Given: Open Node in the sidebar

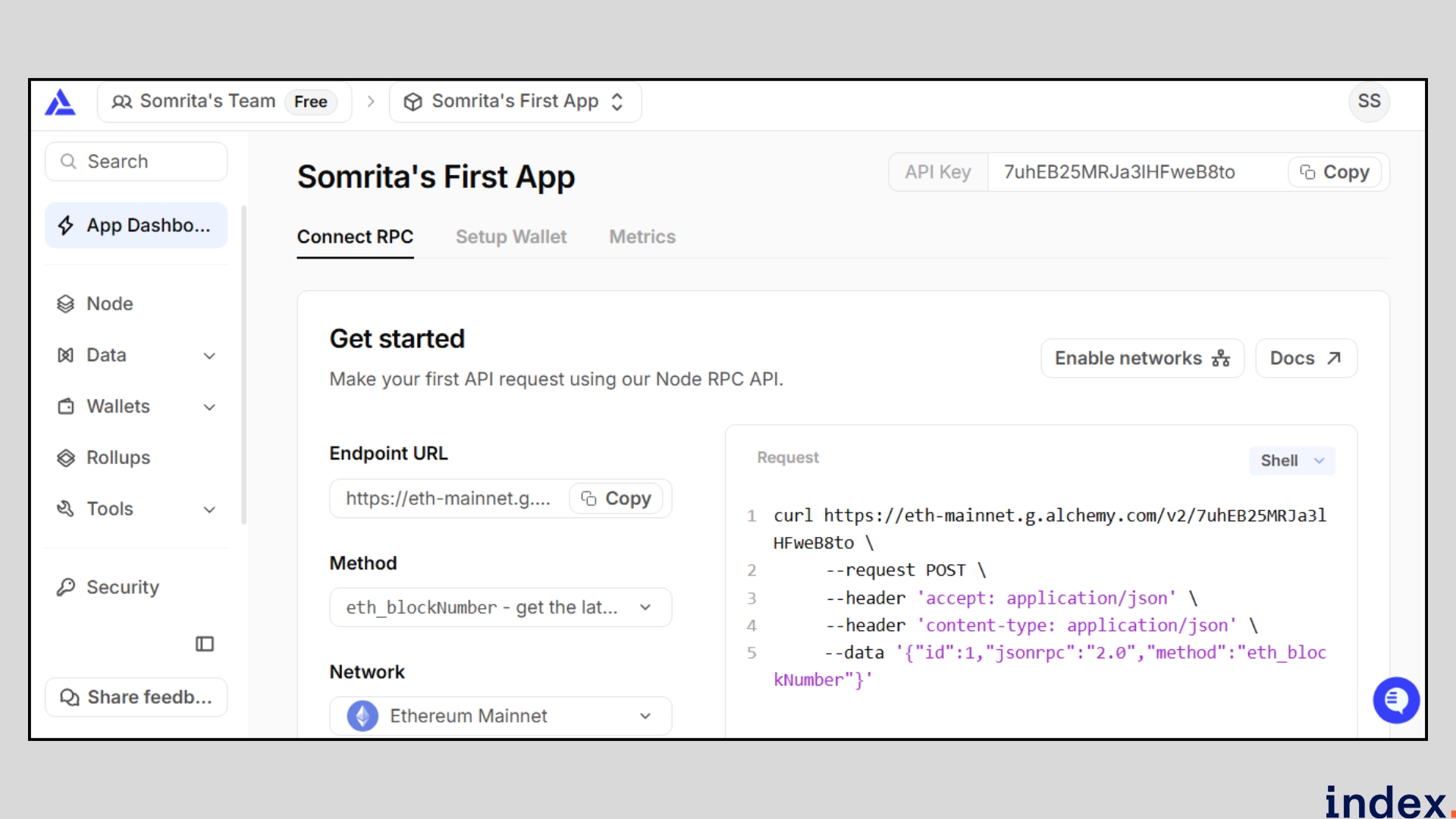Looking at the screenshot, I should (x=110, y=303).
